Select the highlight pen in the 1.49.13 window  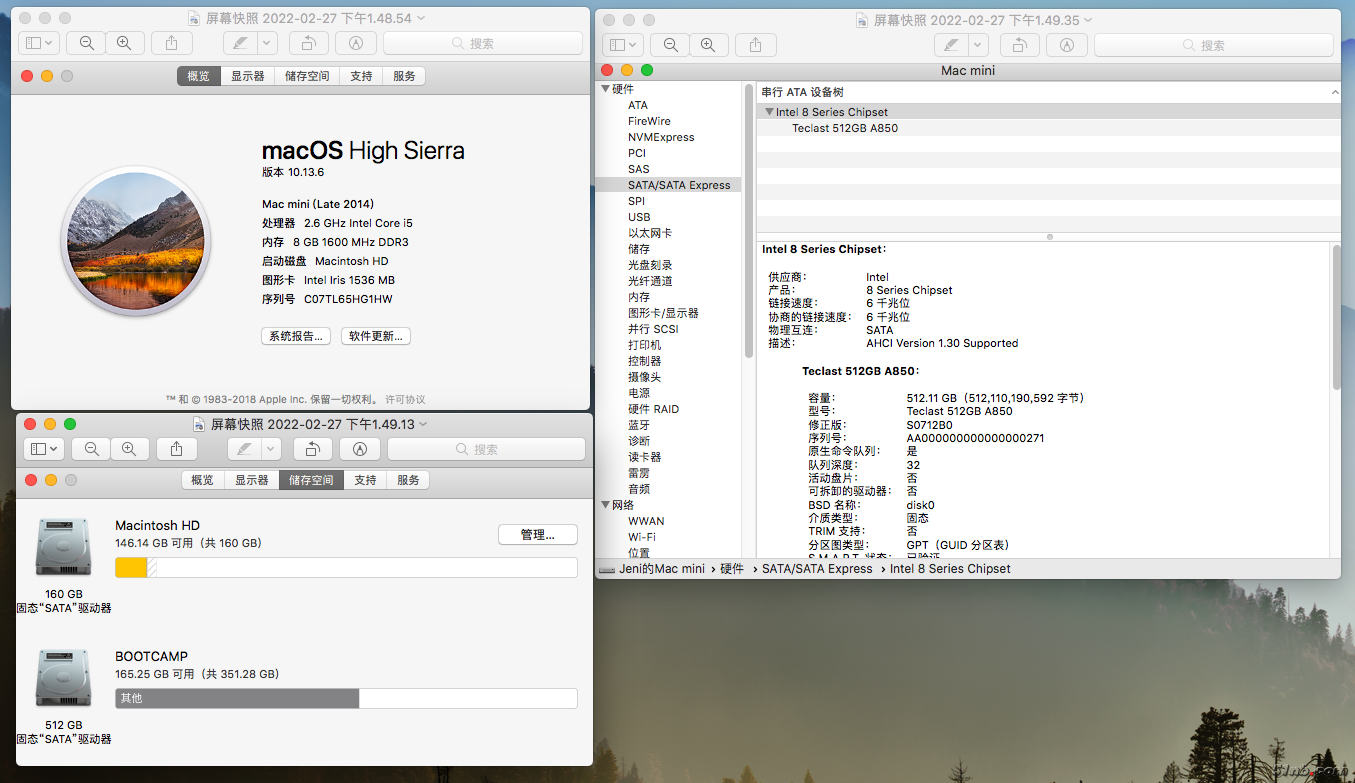[244, 449]
